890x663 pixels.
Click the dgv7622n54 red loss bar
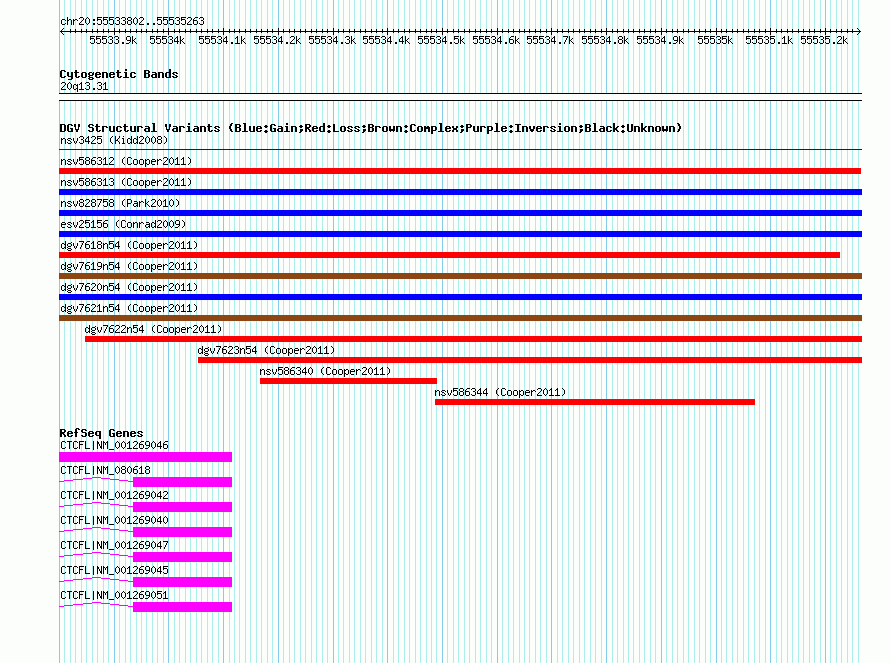coord(473,339)
